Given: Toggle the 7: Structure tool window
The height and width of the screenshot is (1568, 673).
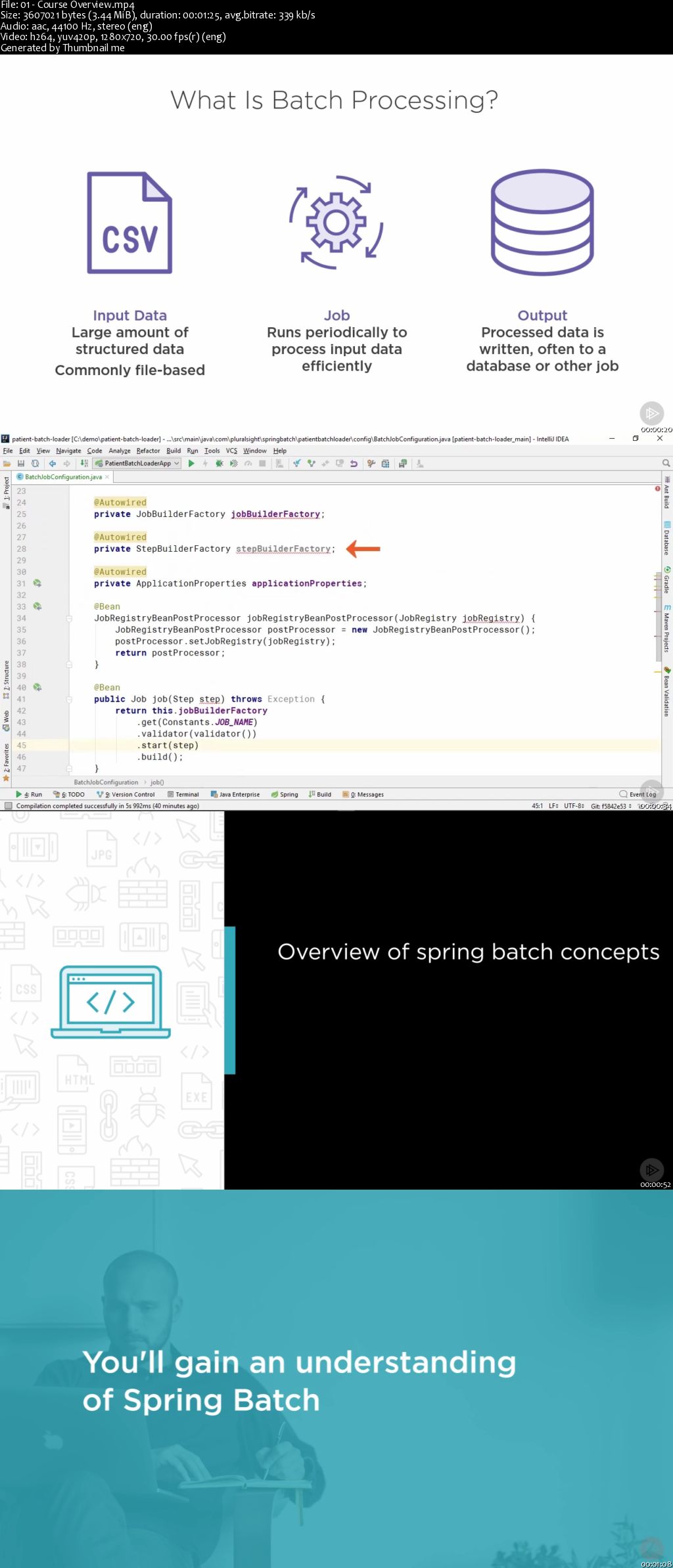Looking at the screenshot, I should [x=7, y=679].
